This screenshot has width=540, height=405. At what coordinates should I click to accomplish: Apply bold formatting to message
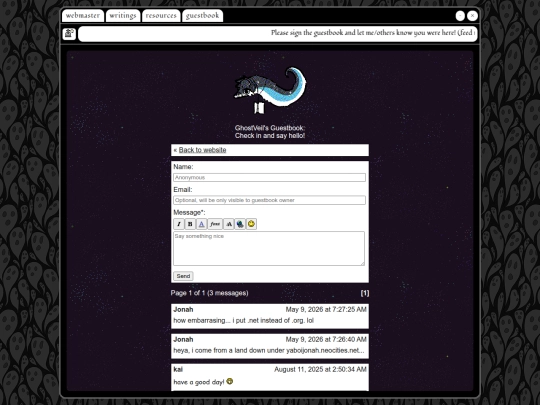tap(190, 224)
